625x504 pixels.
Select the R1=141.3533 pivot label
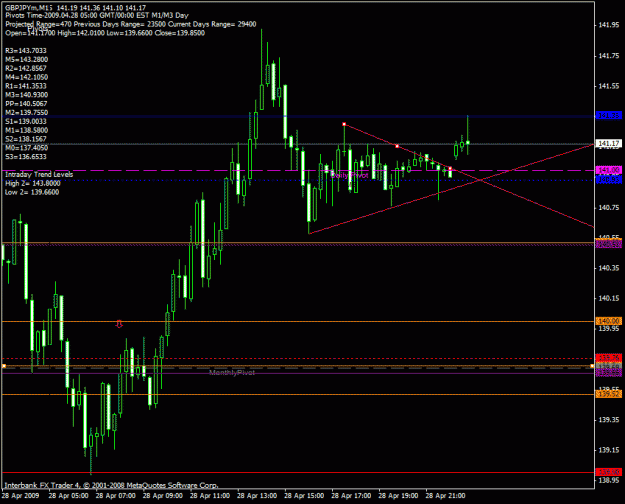pyautogui.click(x=26, y=86)
